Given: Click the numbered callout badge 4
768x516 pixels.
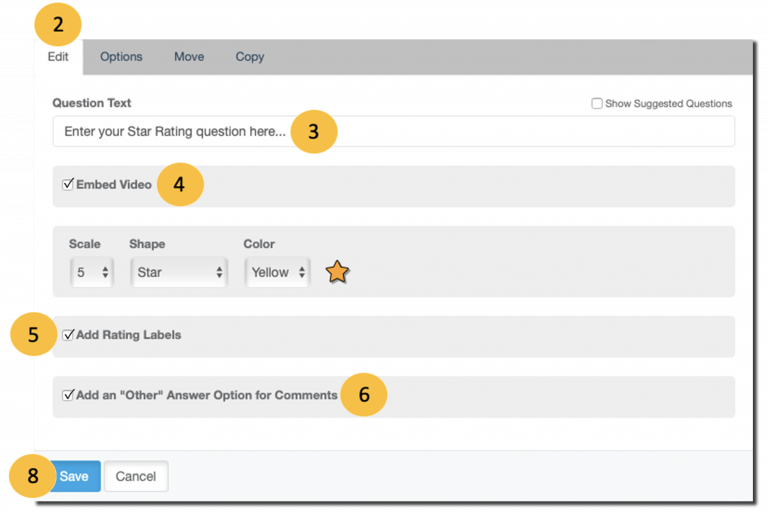Looking at the screenshot, I should click(x=180, y=185).
